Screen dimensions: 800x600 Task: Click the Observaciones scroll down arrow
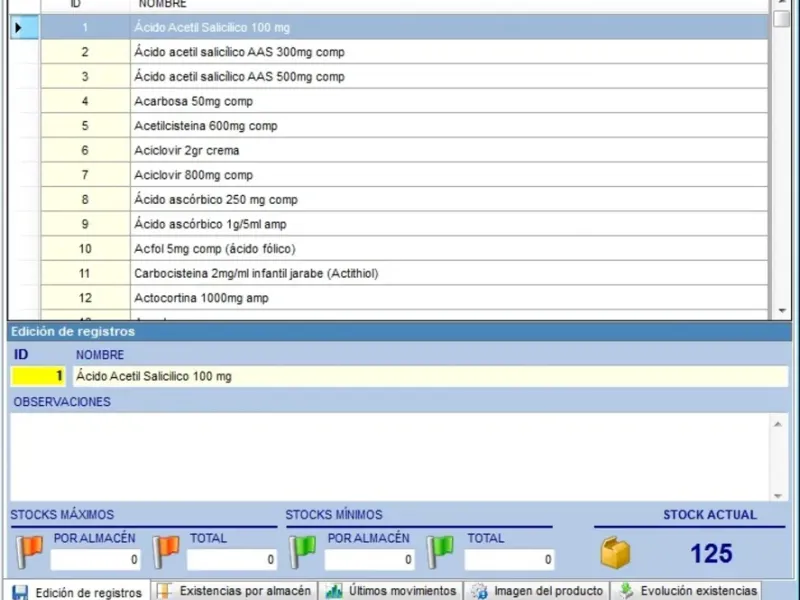(x=778, y=495)
